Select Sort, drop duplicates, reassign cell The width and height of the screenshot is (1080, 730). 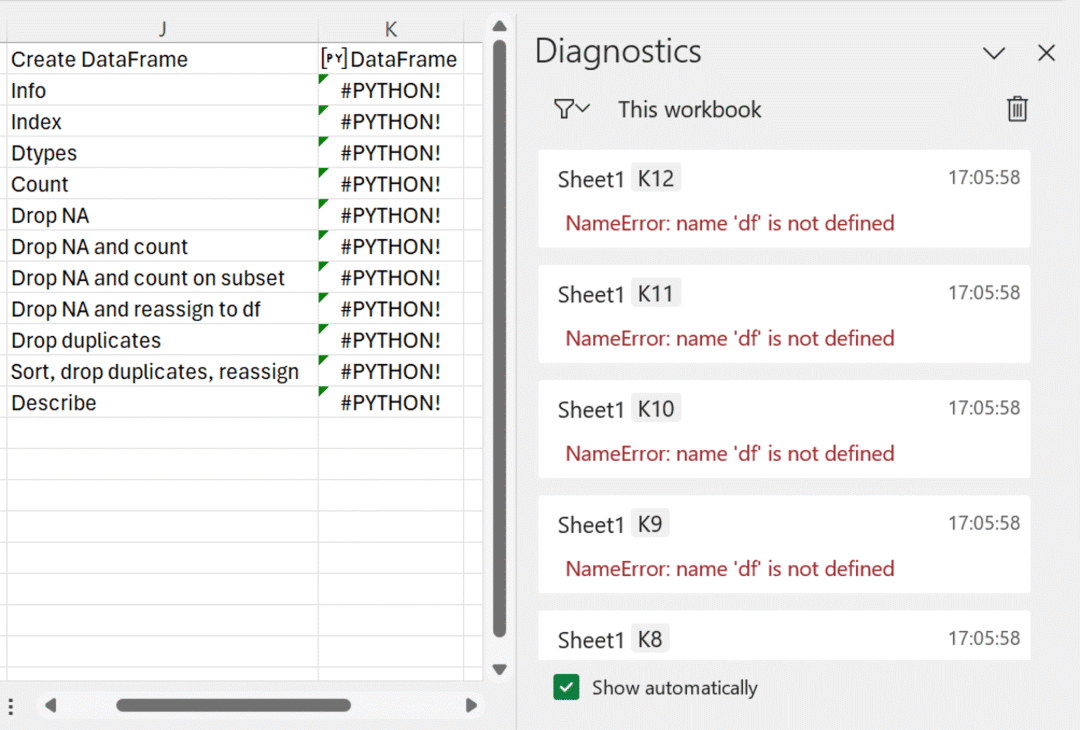click(163, 371)
